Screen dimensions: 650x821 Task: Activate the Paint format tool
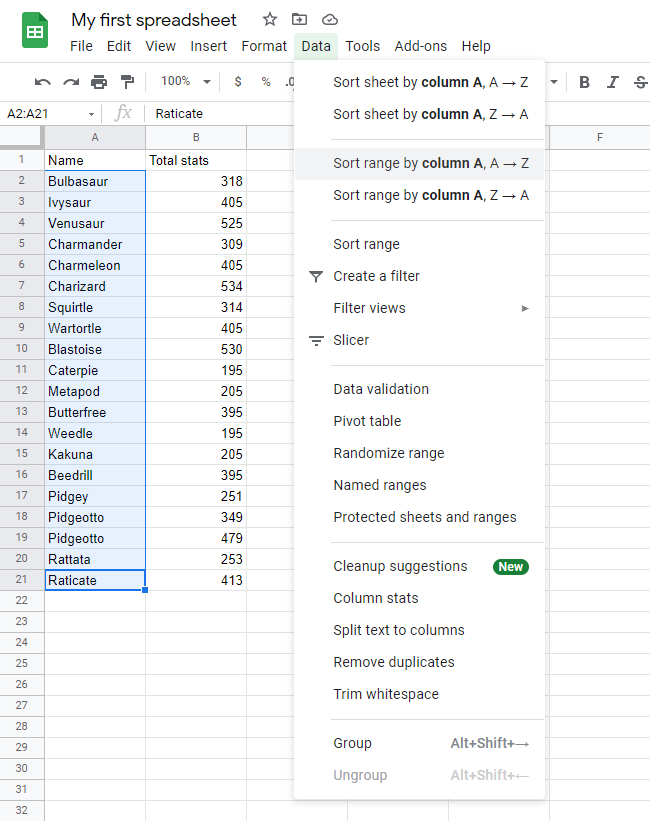127,82
